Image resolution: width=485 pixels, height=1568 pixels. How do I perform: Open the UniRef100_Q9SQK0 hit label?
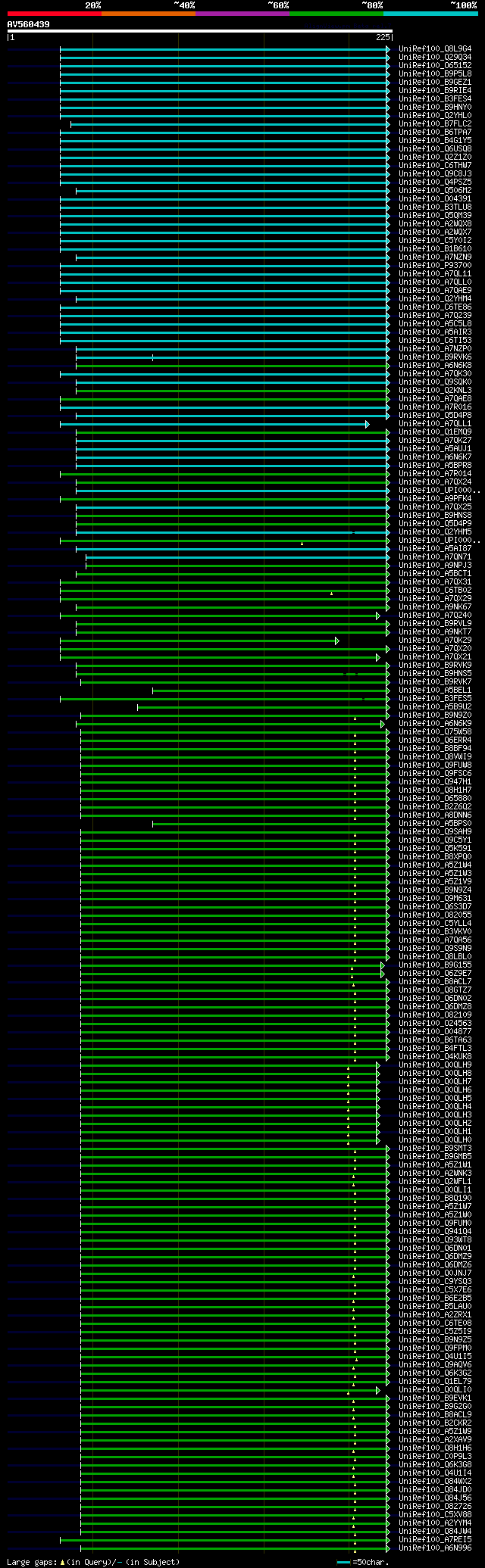(x=435, y=382)
